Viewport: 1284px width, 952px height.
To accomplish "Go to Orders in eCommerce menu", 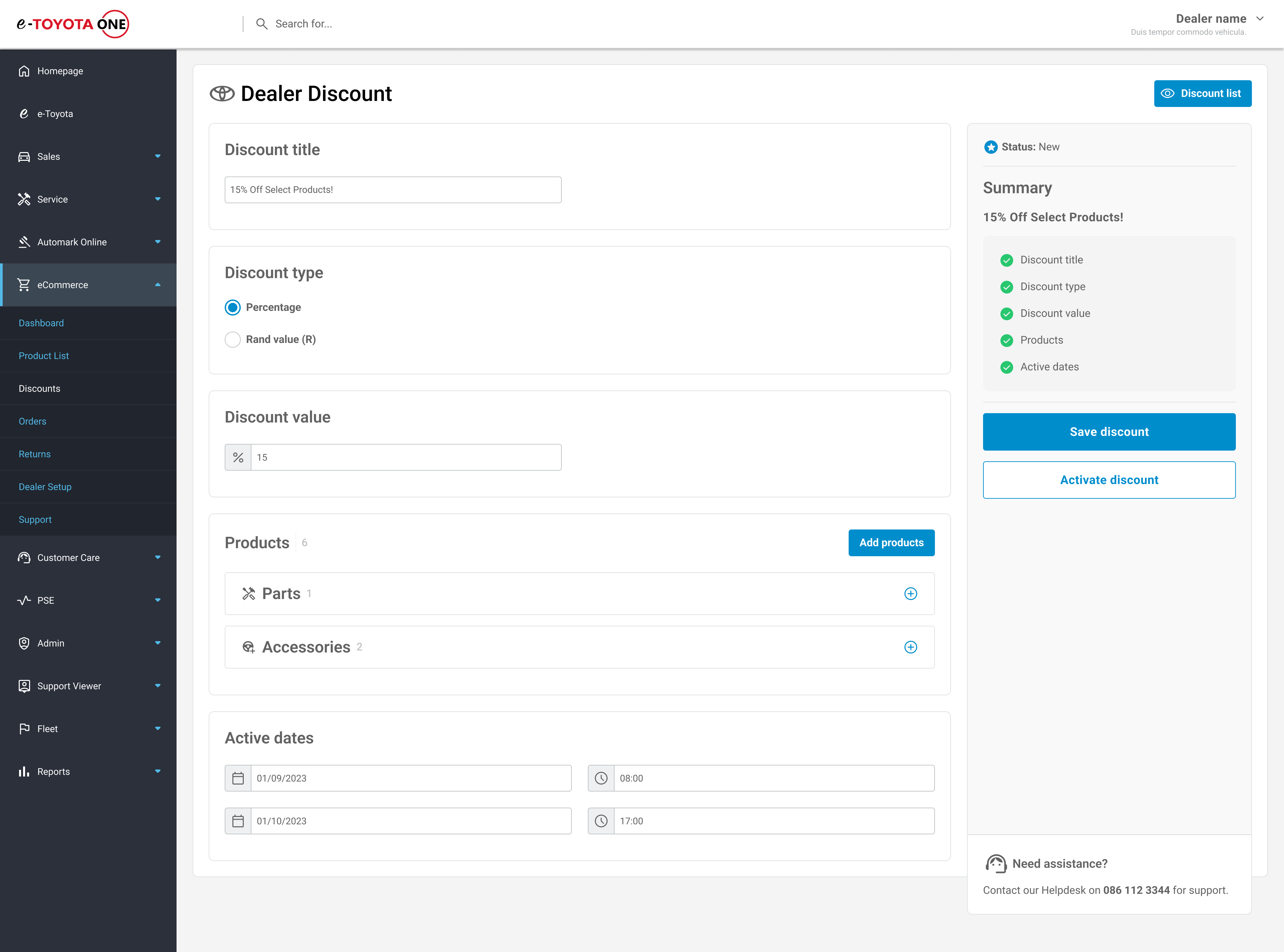I will [x=32, y=421].
